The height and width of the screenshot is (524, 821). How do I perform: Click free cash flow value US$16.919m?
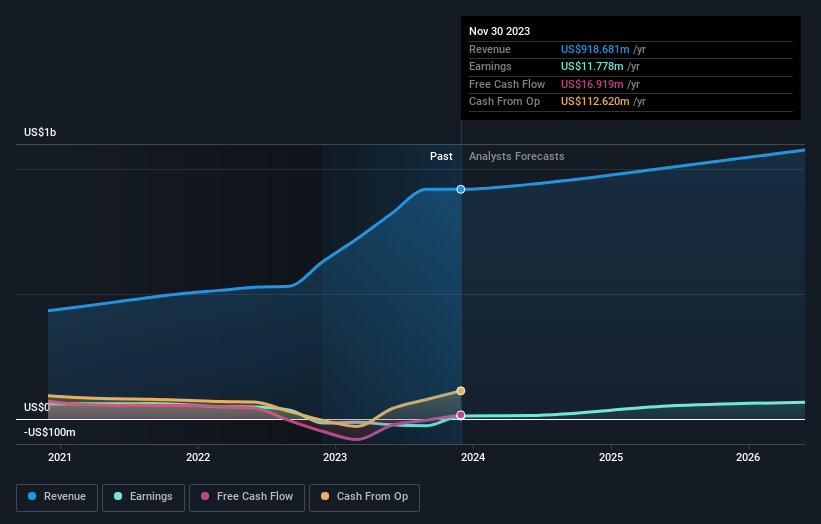(x=592, y=84)
